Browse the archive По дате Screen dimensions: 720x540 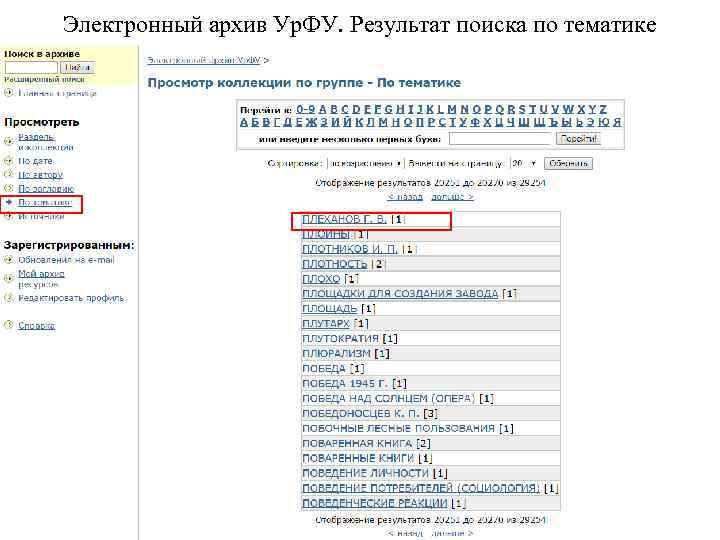(x=35, y=161)
